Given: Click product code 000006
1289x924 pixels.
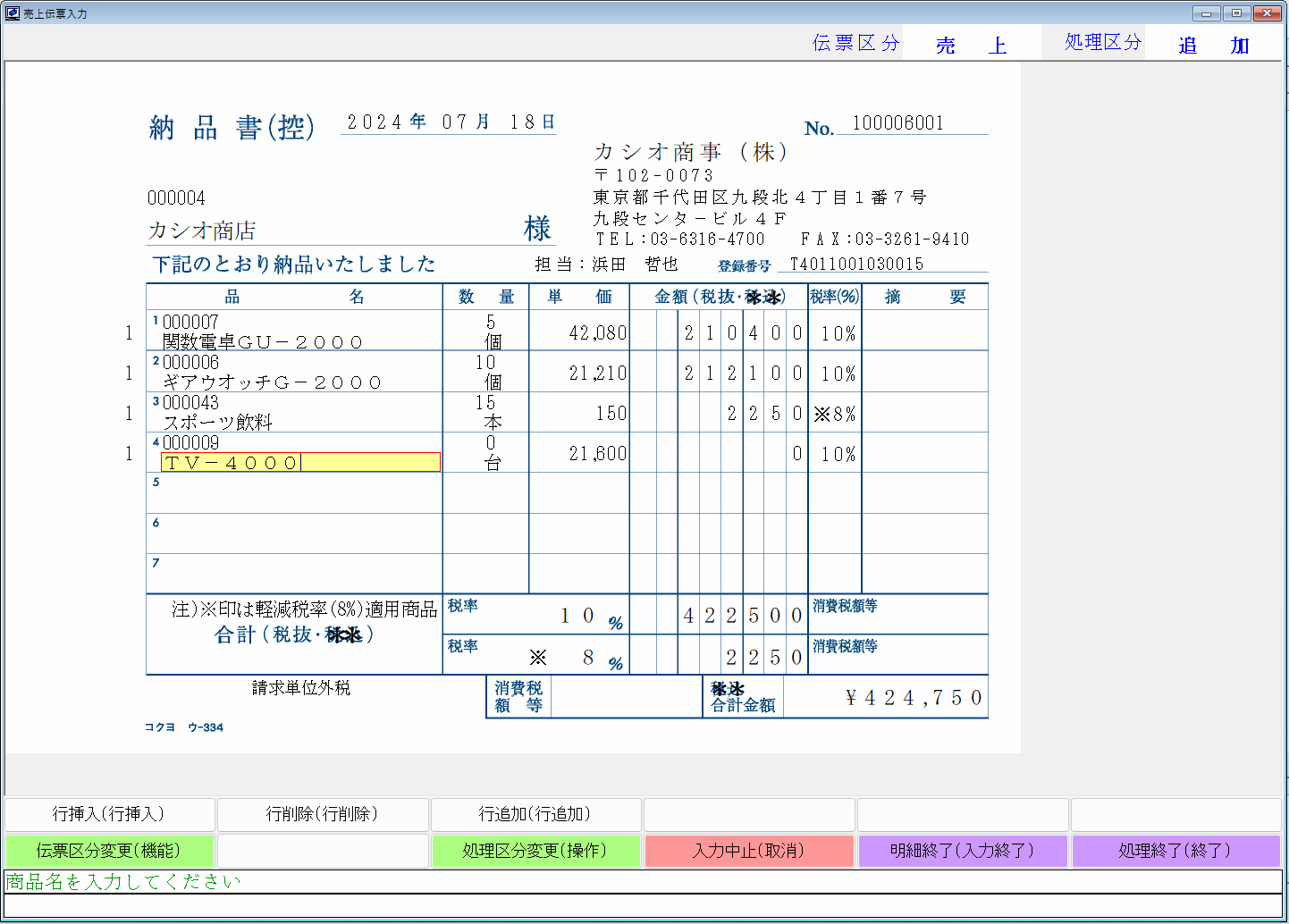Looking at the screenshot, I should click(x=190, y=362).
